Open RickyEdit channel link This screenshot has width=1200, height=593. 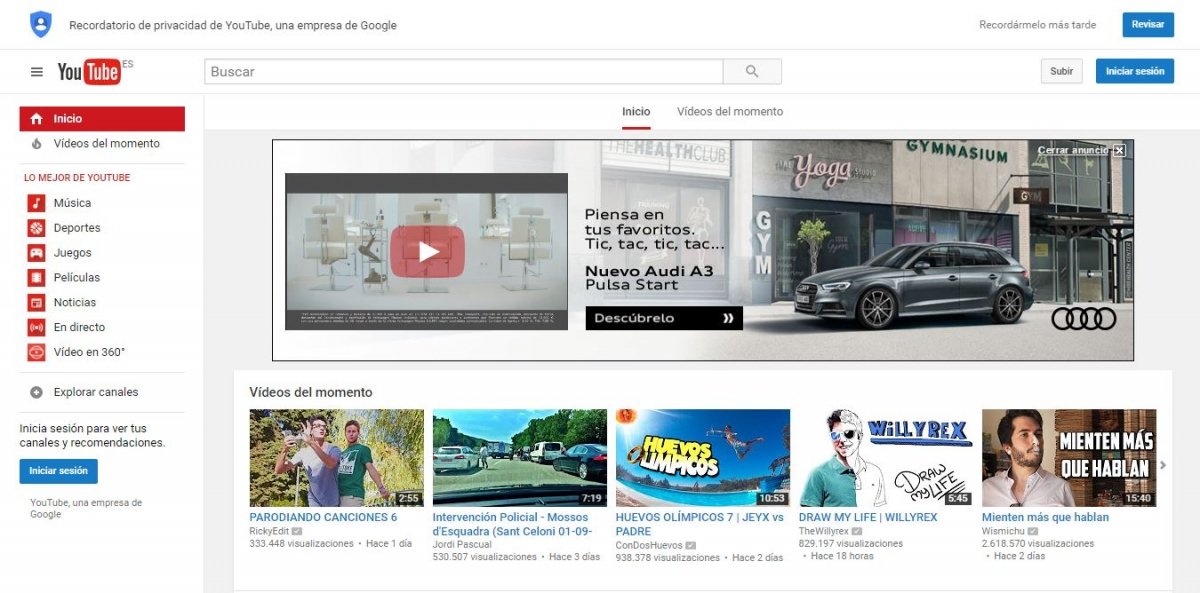pyautogui.click(x=269, y=531)
